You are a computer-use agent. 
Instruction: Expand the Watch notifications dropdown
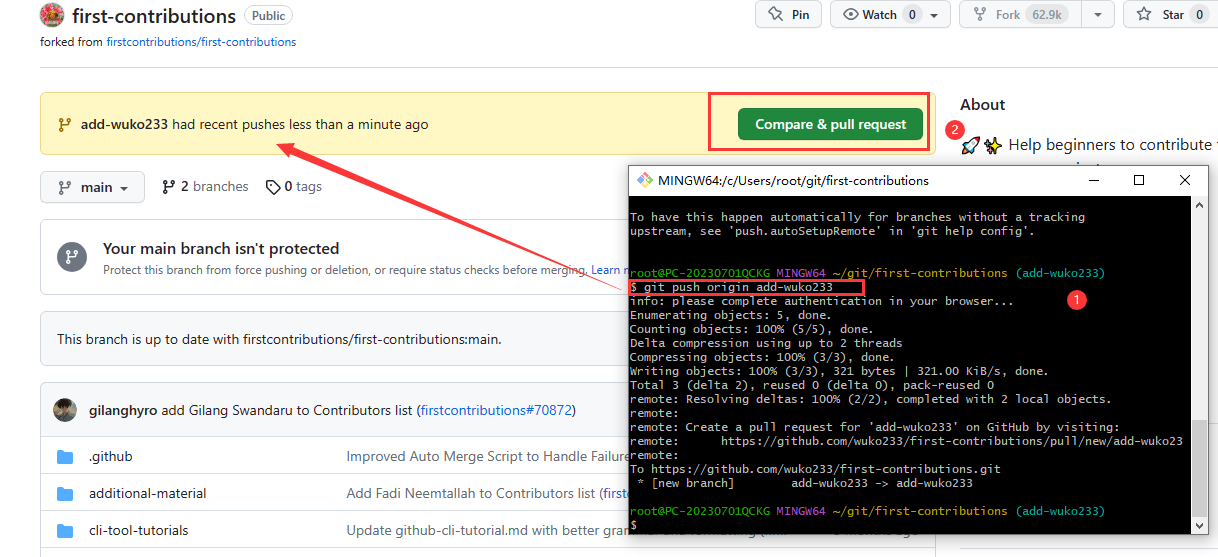point(934,15)
